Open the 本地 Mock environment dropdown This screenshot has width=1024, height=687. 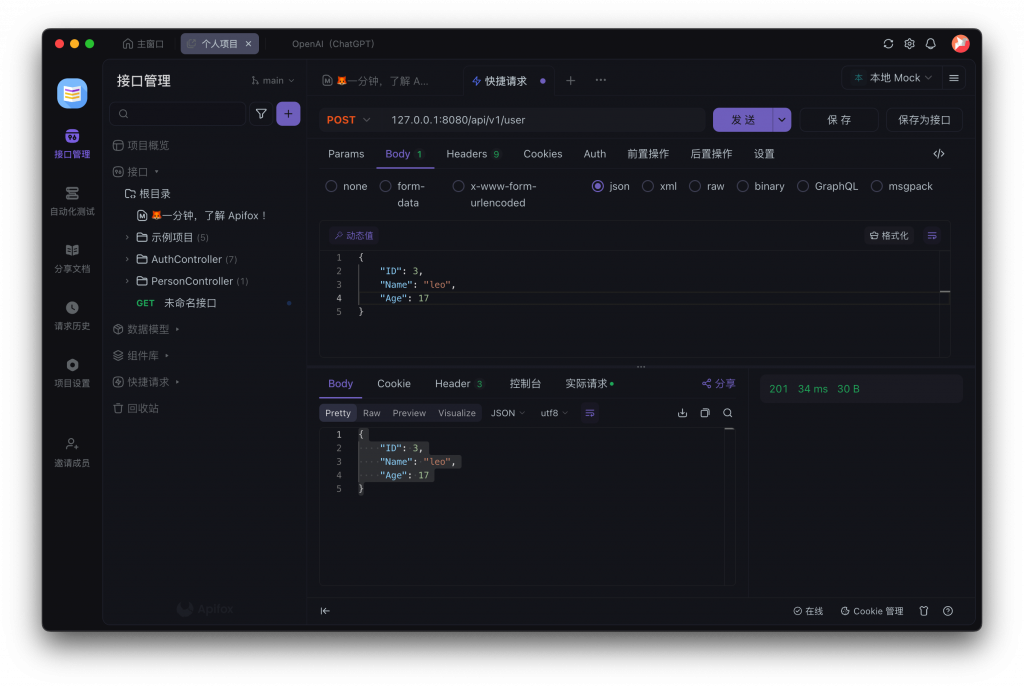tap(893, 78)
